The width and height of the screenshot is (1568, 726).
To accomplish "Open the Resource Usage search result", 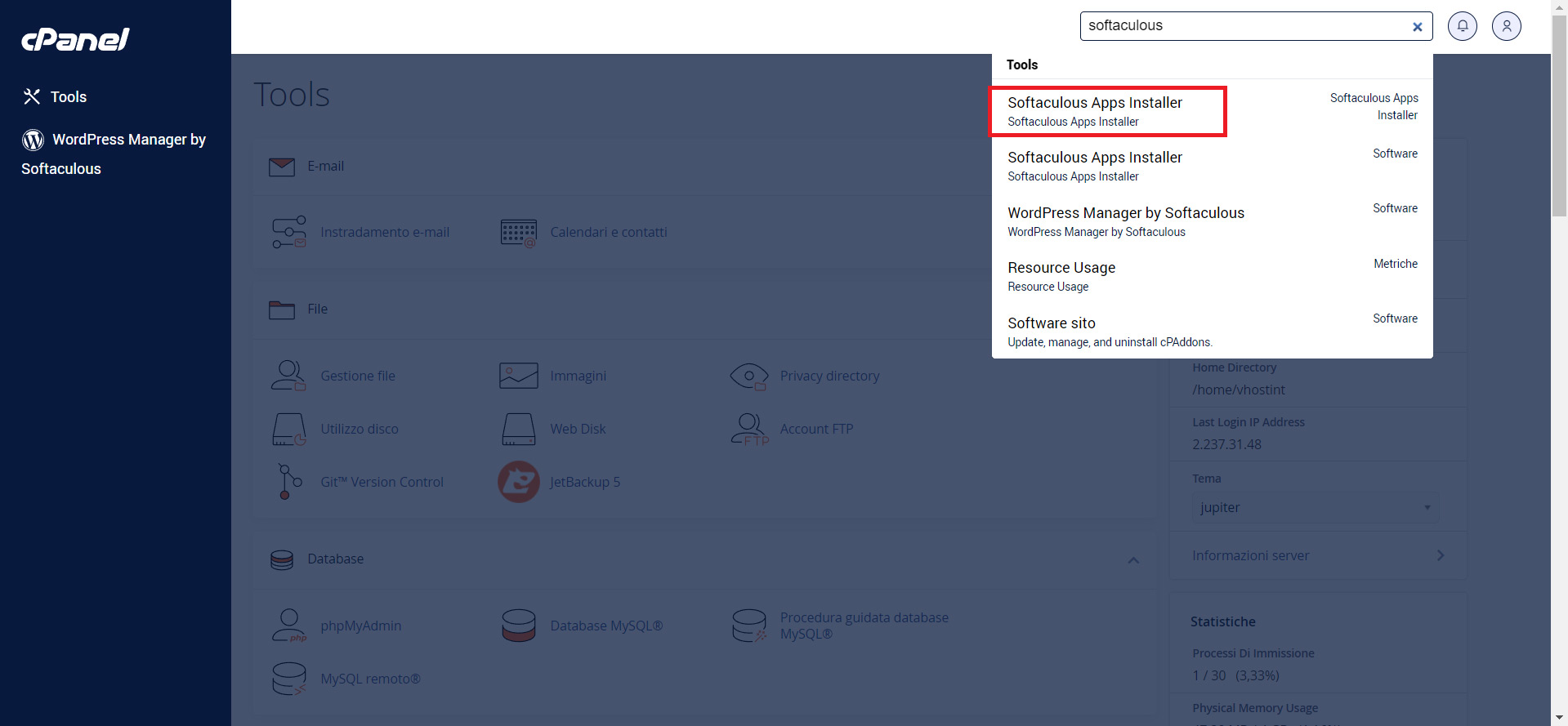I will coord(1212,276).
